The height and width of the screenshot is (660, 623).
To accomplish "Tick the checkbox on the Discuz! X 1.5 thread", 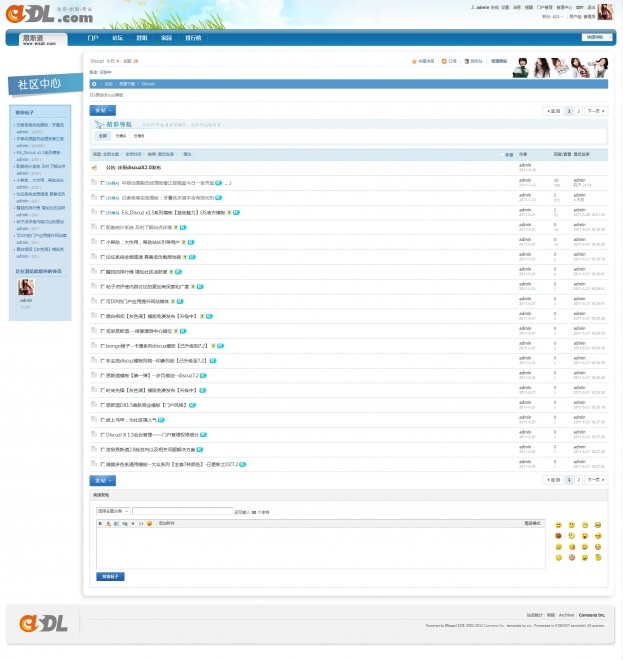I will click(103, 435).
